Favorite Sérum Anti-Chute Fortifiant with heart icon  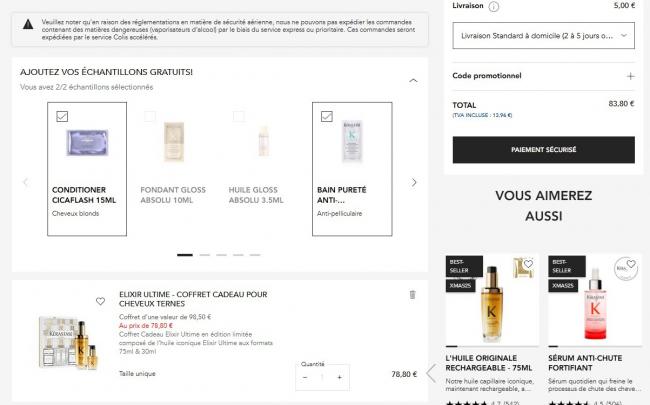(631, 264)
